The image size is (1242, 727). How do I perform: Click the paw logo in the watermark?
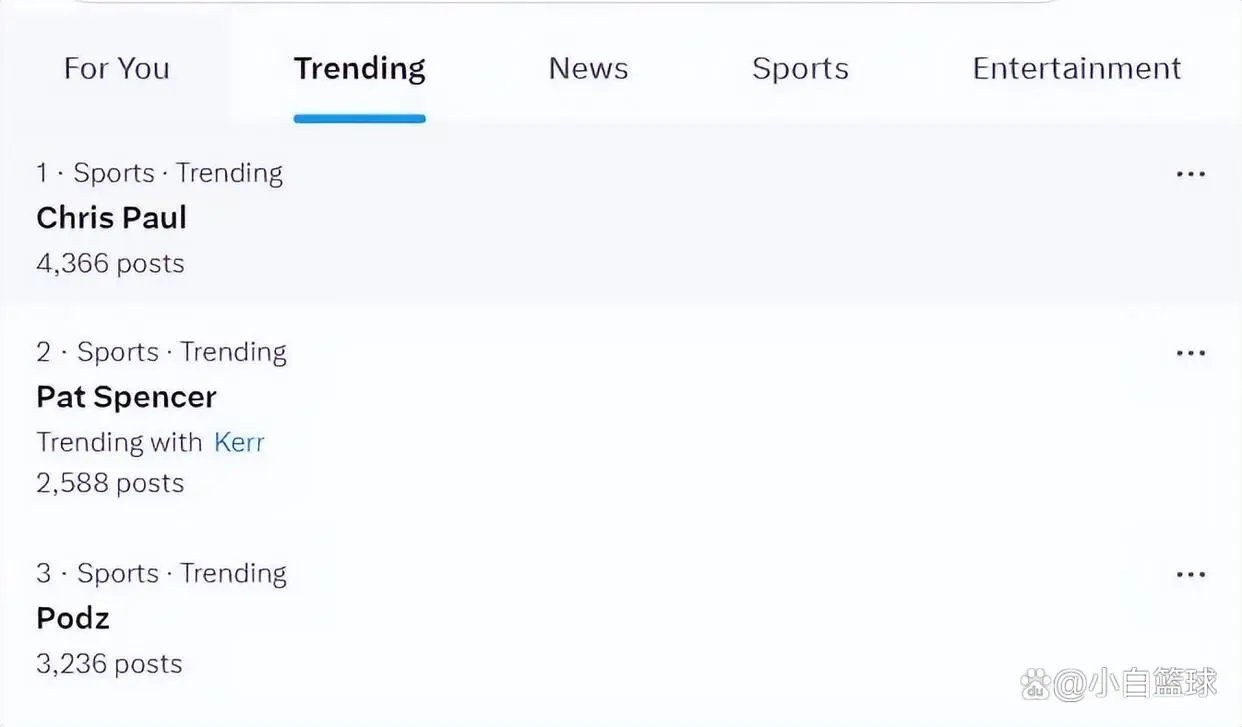pyautogui.click(x=1036, y=684)
